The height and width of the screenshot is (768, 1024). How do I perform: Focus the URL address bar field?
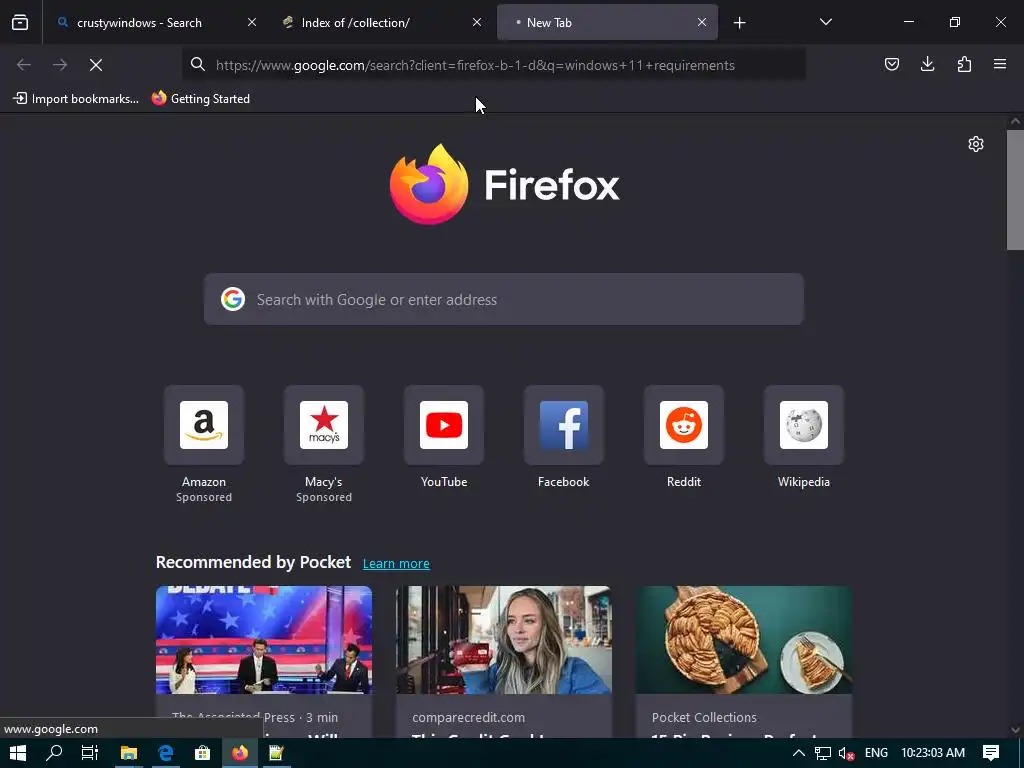(x=494, y=65)
